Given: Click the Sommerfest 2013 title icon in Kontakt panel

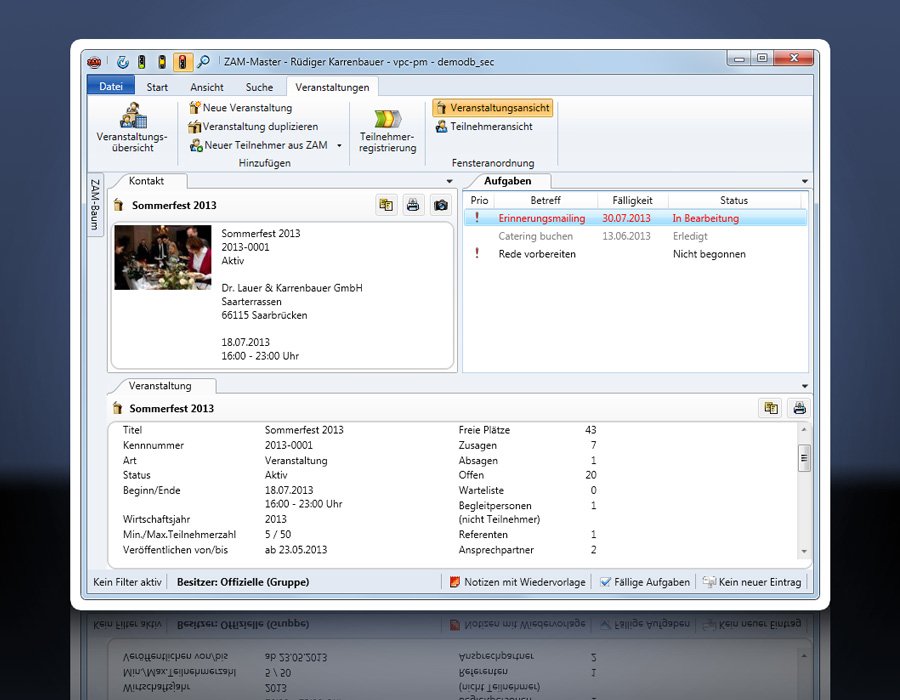Looking at the screenshot, I should pos(119,205).
